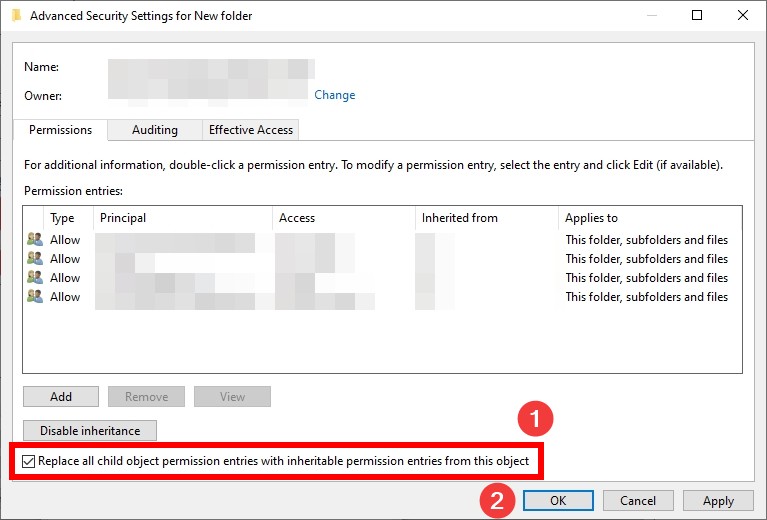Image resolution: width=767 pixels, height=520 pixels.
Task: Switch to the Auditing tab
Action: click(x=155, y=130)
